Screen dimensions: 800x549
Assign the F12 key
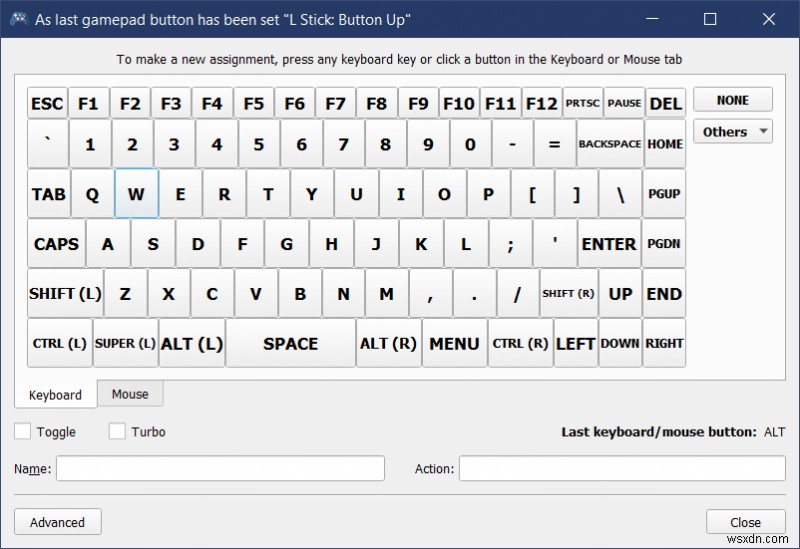tap(541, 104)
